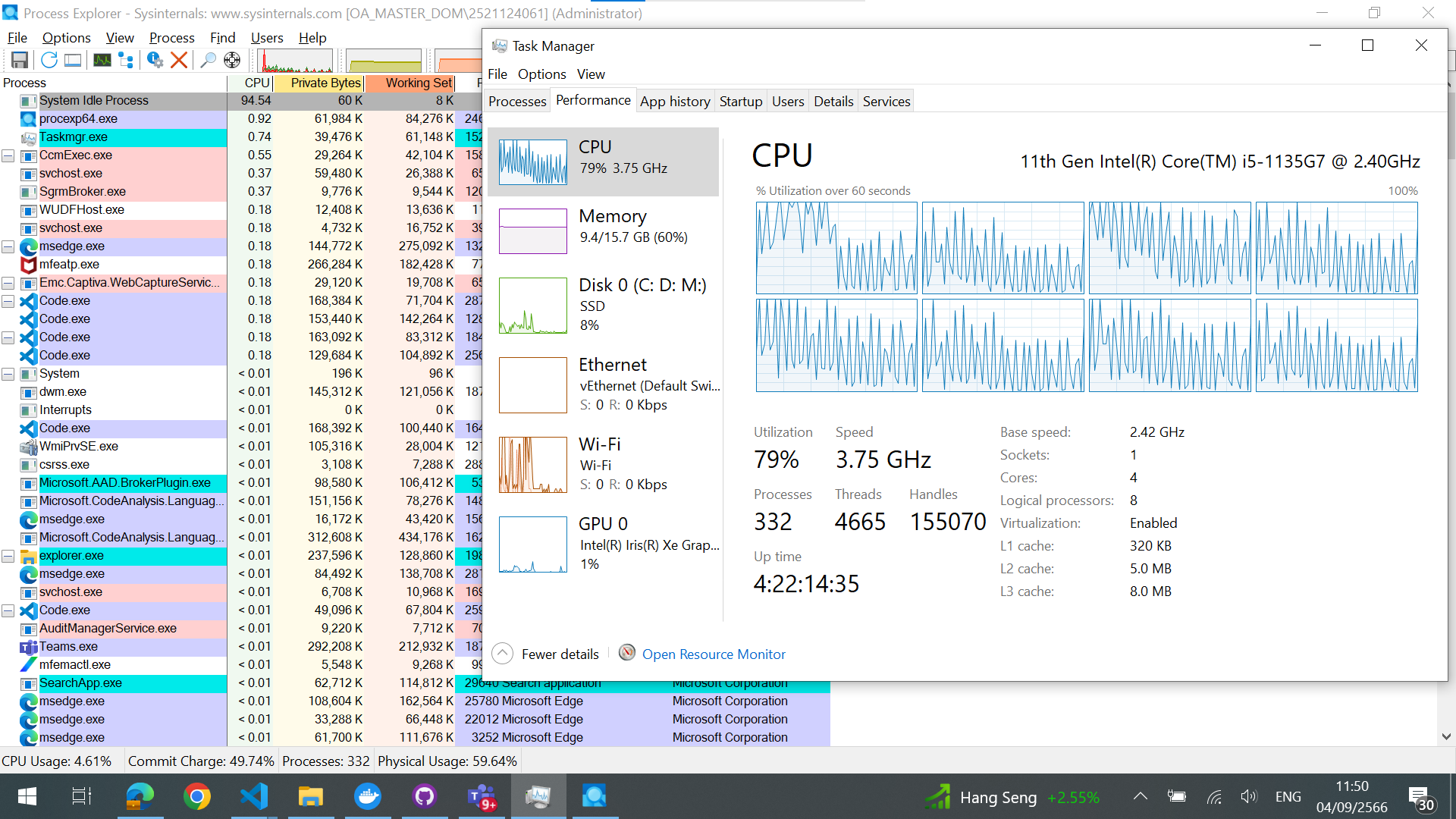This screenshot has height=819, width=1456.
Task: Collapse the System process tree node
Action: [x=8, y=374]
